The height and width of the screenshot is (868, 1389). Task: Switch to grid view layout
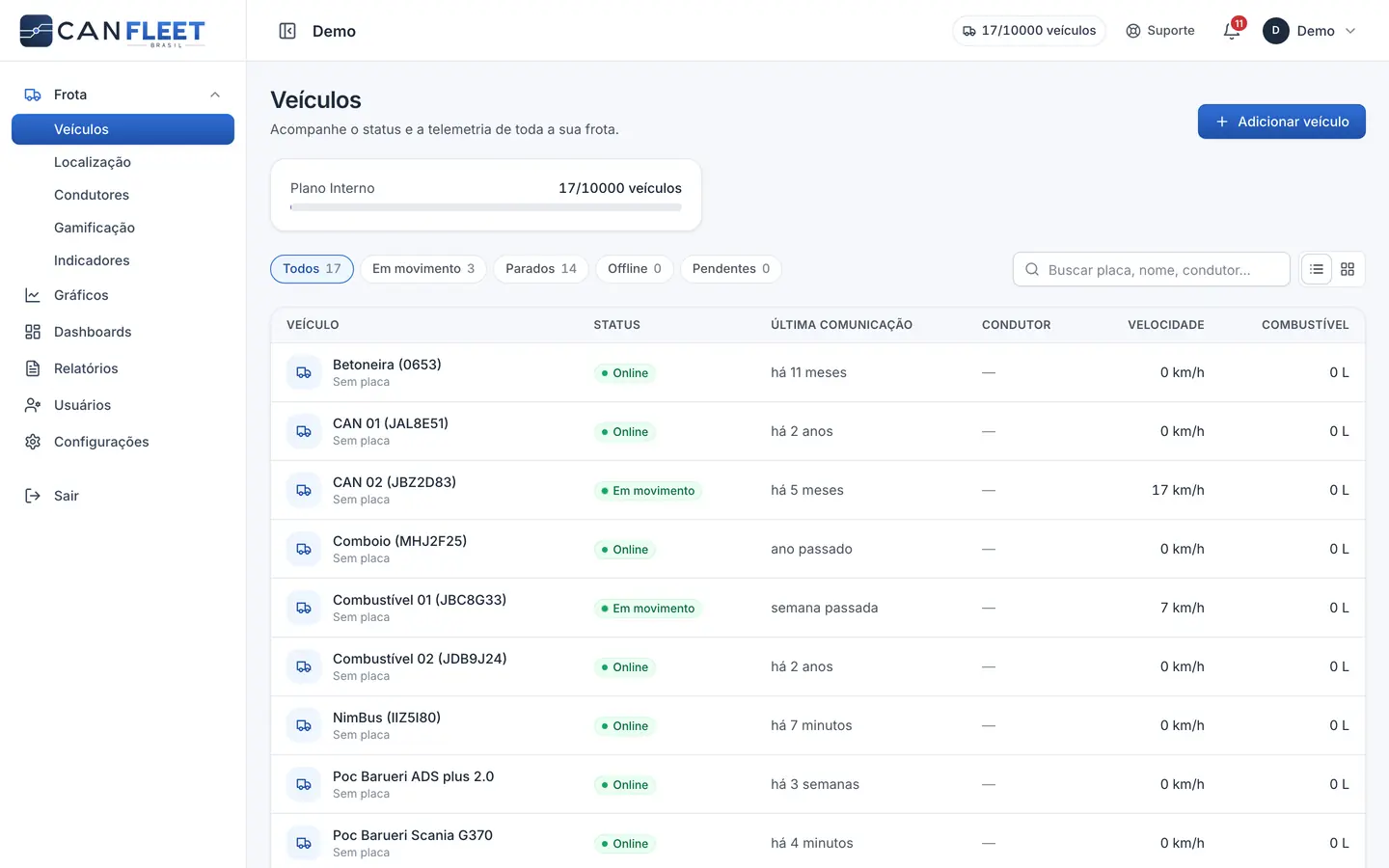[x=1348, y=269]
